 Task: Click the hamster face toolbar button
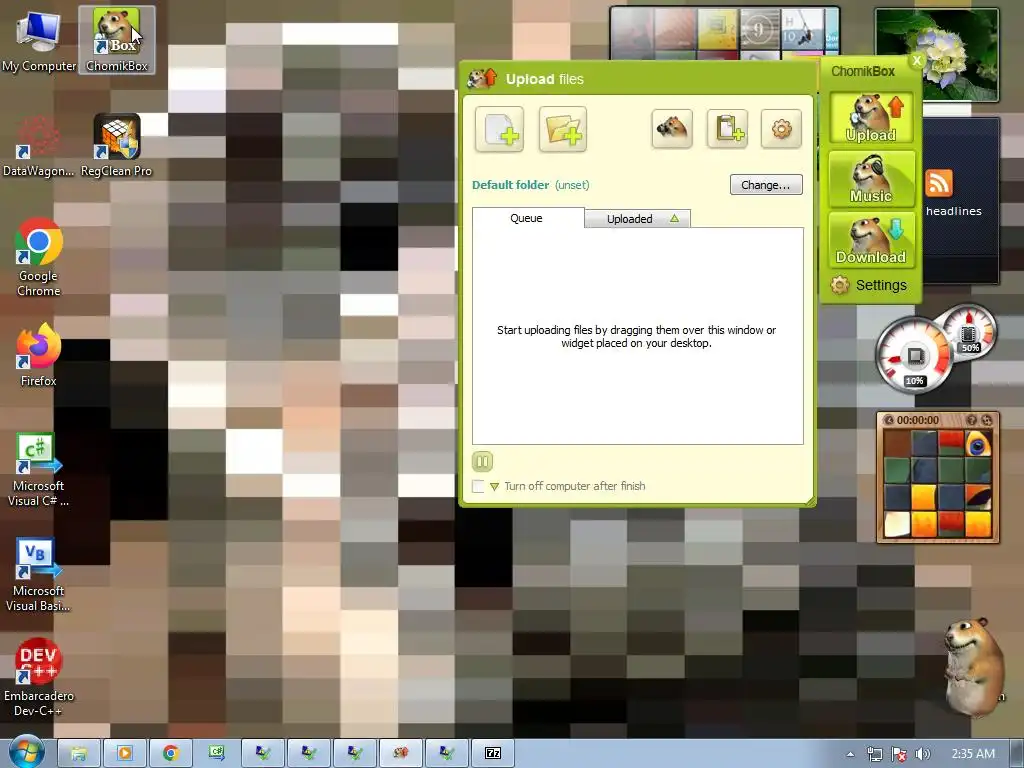(x=672, y=129)
